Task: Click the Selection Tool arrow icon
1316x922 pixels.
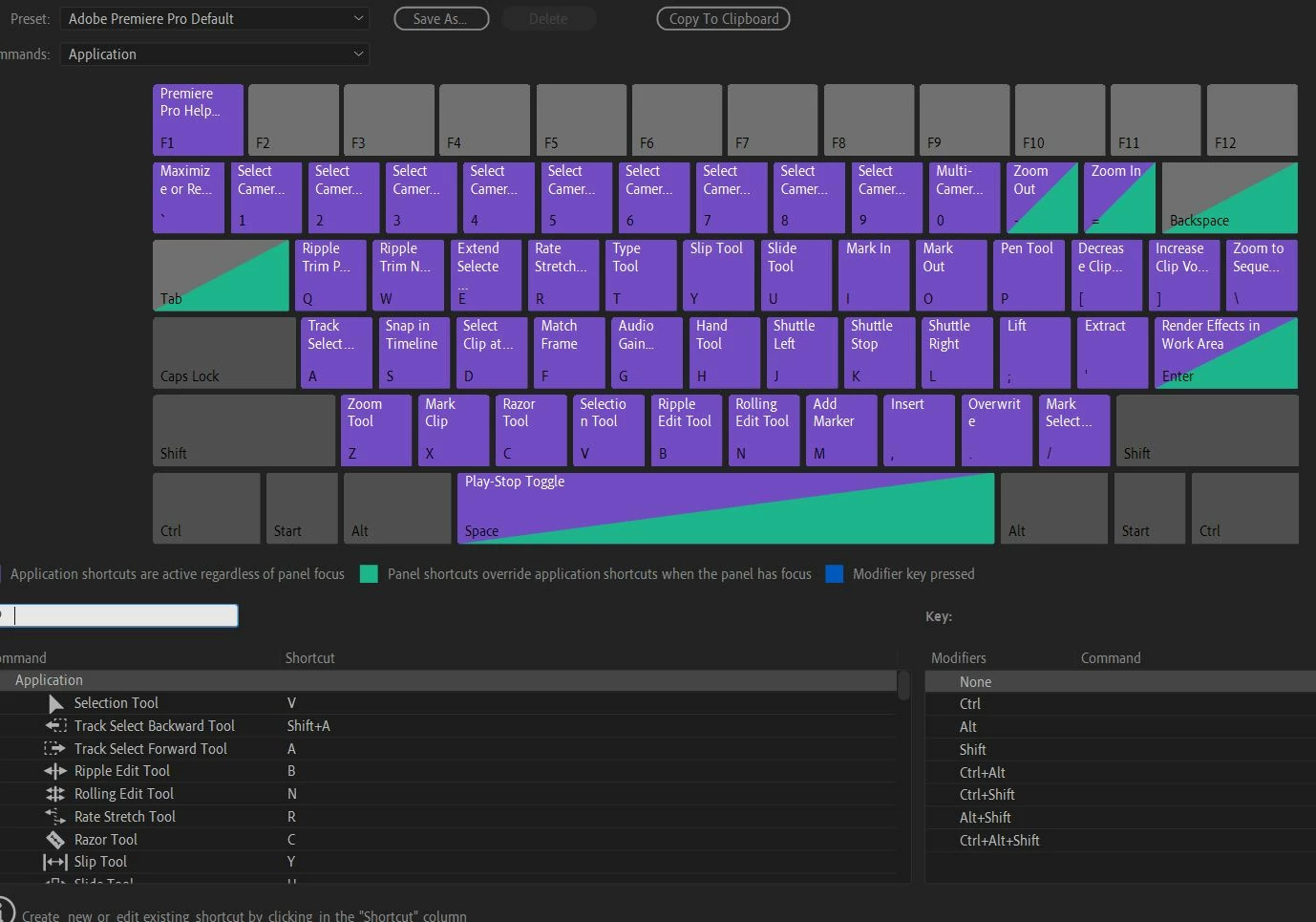Action: [x=55, y=703]
